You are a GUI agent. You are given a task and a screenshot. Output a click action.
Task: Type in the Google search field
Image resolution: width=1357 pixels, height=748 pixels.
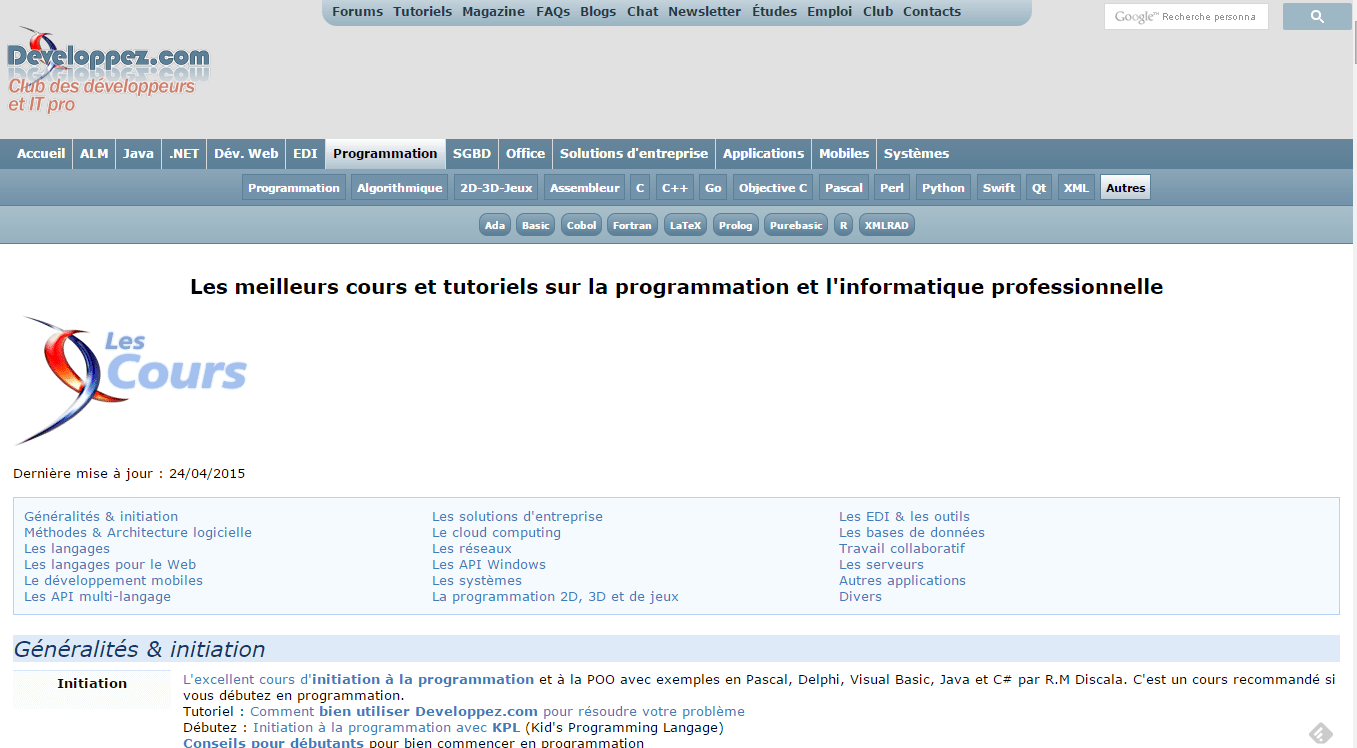coord(1185,17)
